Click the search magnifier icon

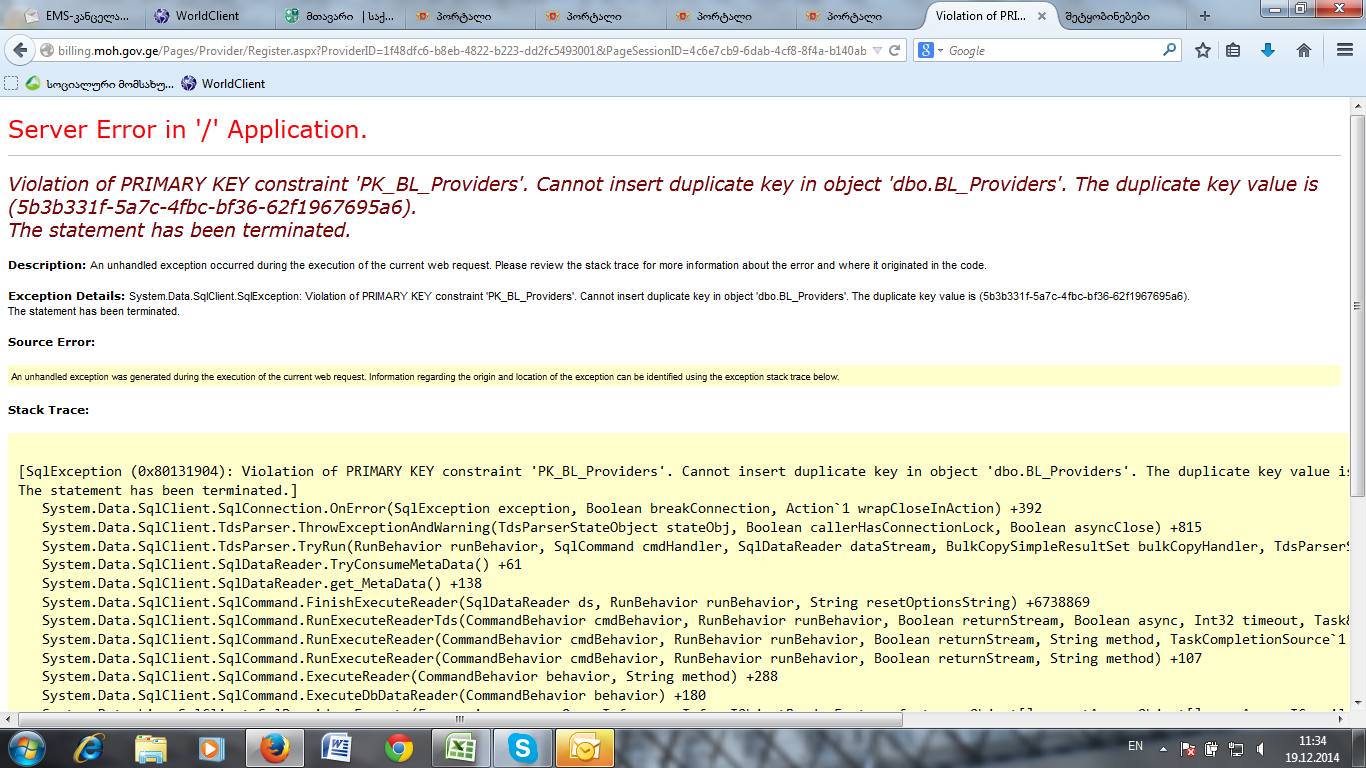pyautogui.click(x=1169, y=50)
